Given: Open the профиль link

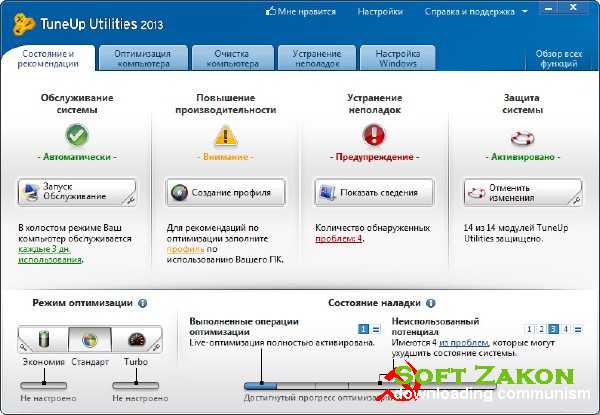Looking at the screenshot, I should [x=186, y=249].
